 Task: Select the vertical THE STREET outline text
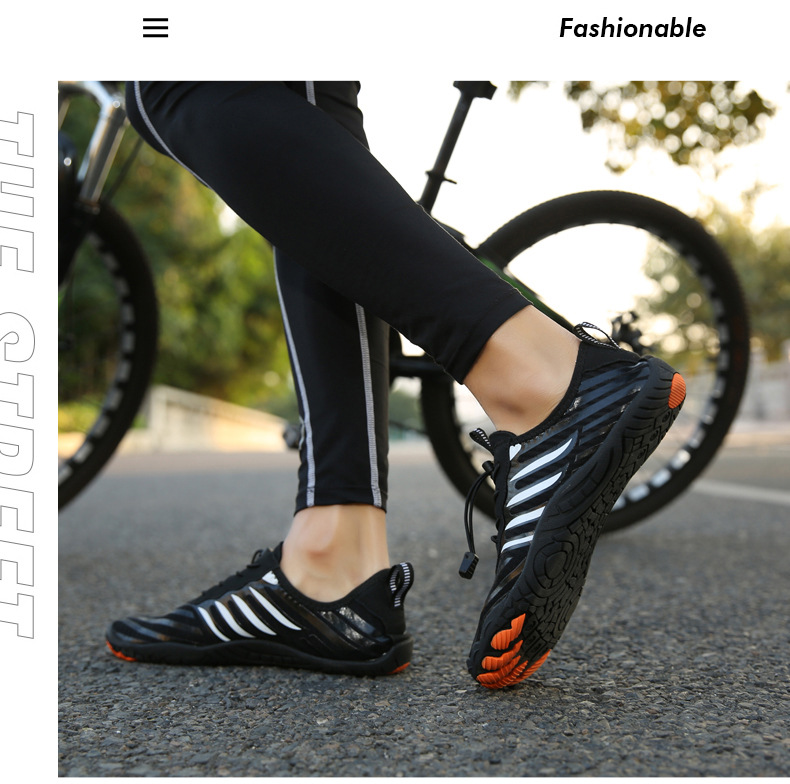(x=18, y=375)
